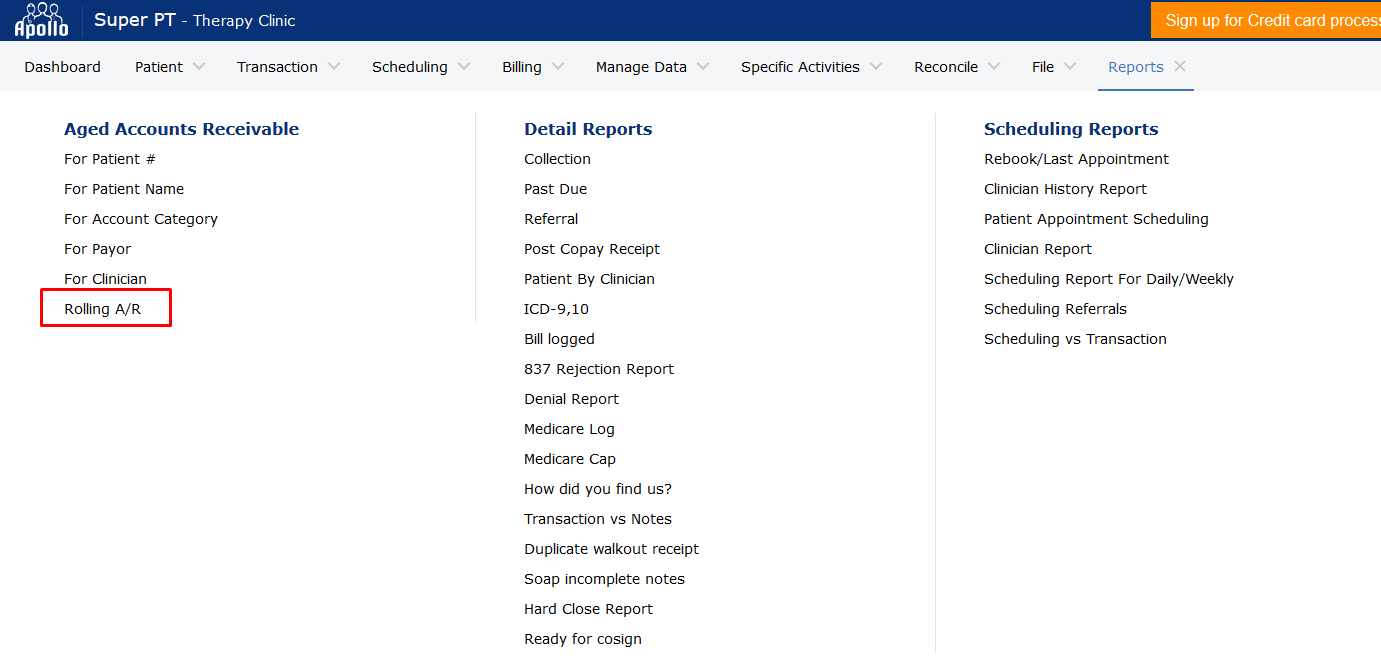Close the Reports menu with X icon
The width and height of the screenshot is (1381, 669).
tap(1180, 67)
